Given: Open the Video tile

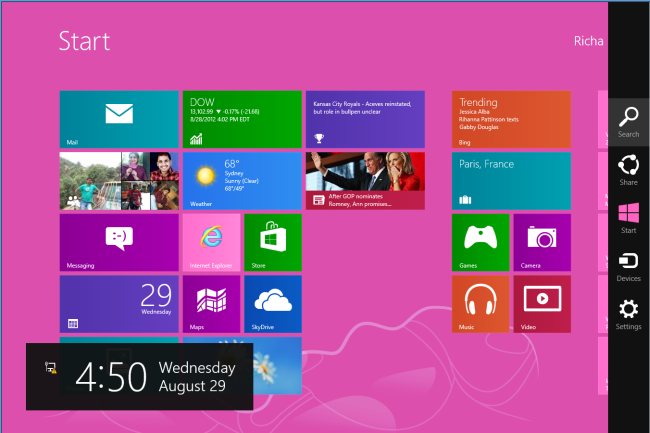Looking at the screenshot, I should tap(542, 304).
